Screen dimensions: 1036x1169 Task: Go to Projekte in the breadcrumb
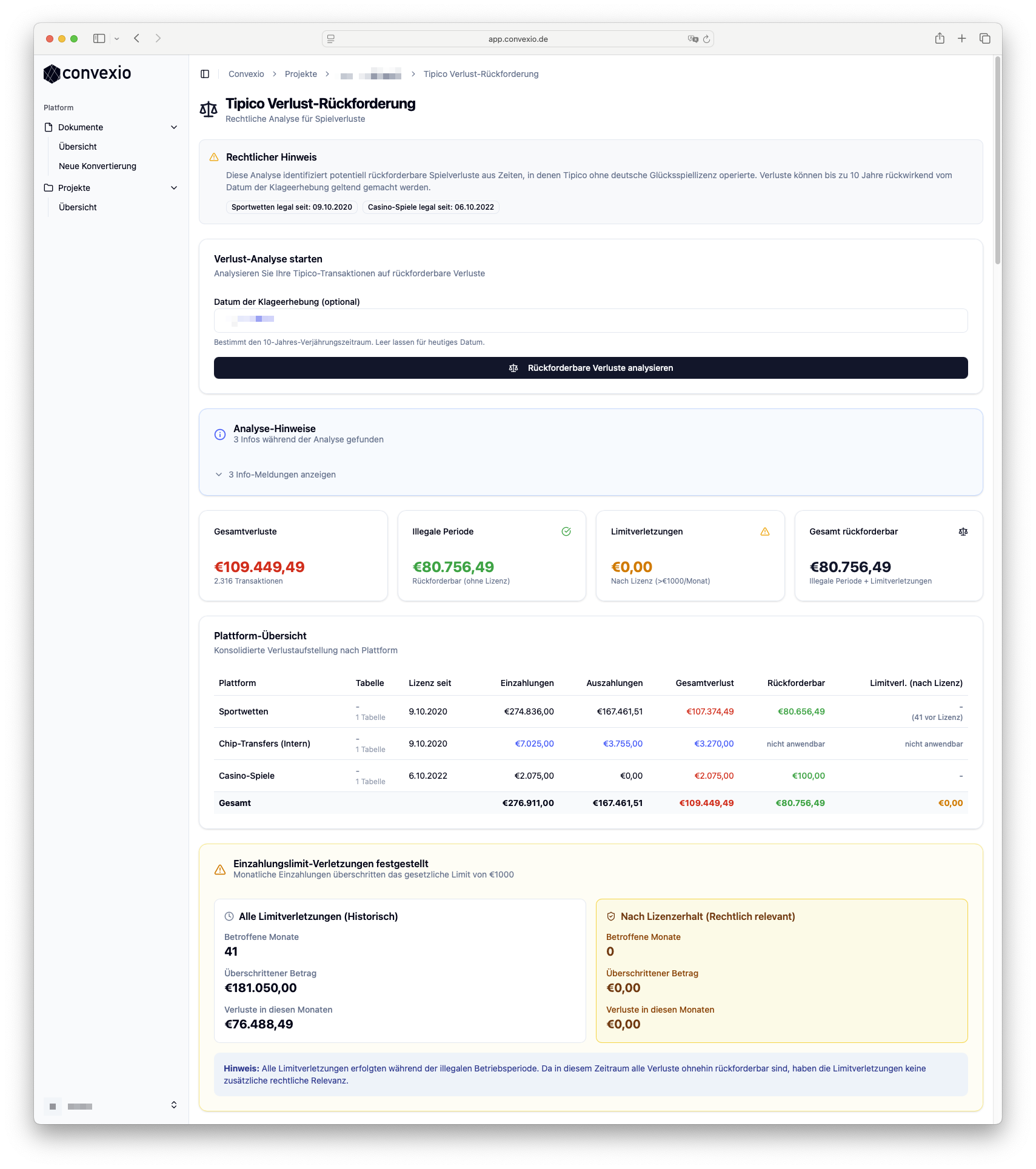click(x=301, y=74)
